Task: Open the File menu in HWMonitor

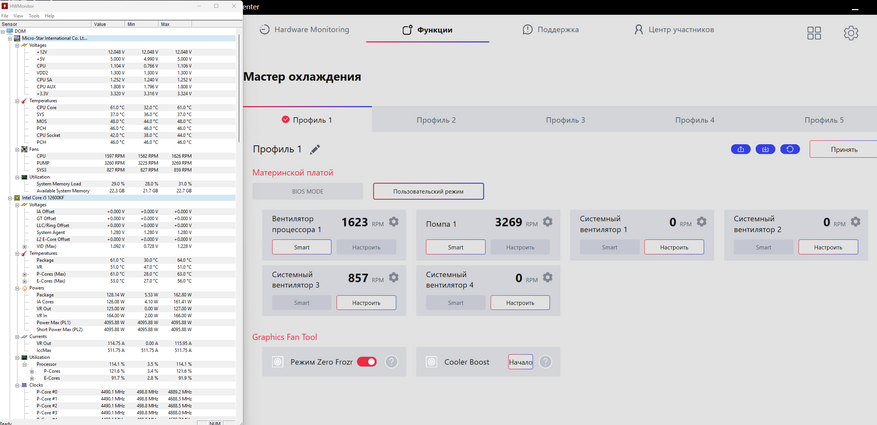Action: click(5, 16)
